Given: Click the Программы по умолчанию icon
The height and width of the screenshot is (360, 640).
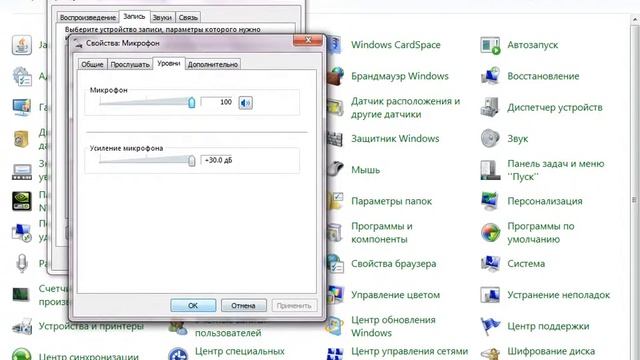Looking at the screenshot, I should [x=490, y=233].
